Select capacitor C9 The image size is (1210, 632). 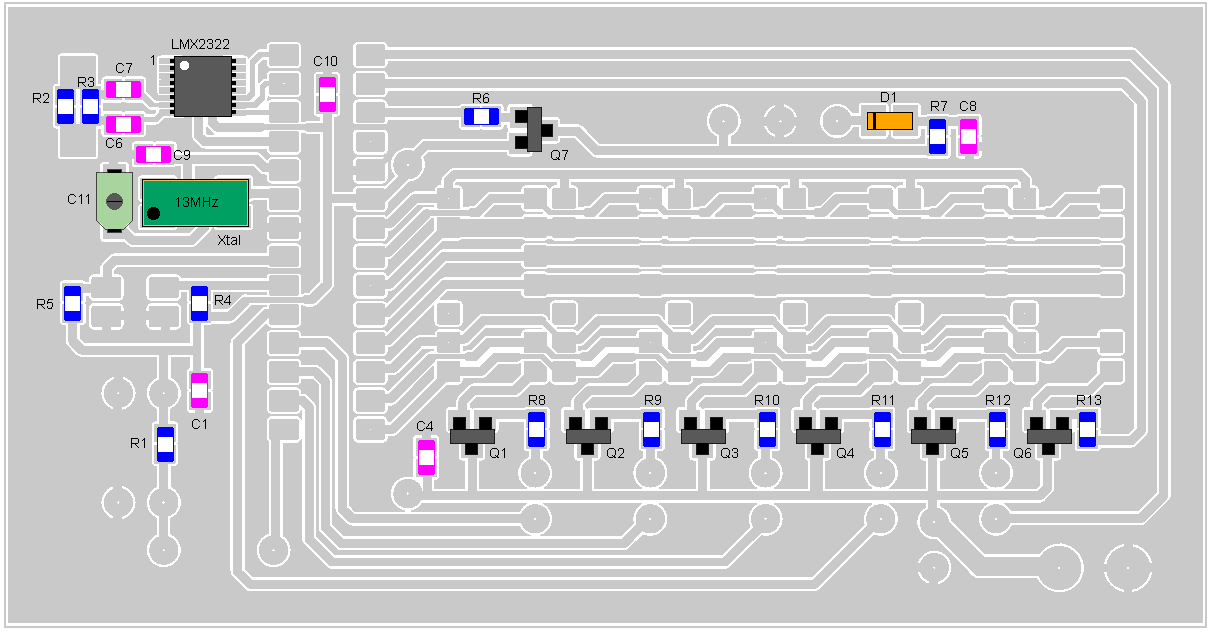tap(153, 155)
